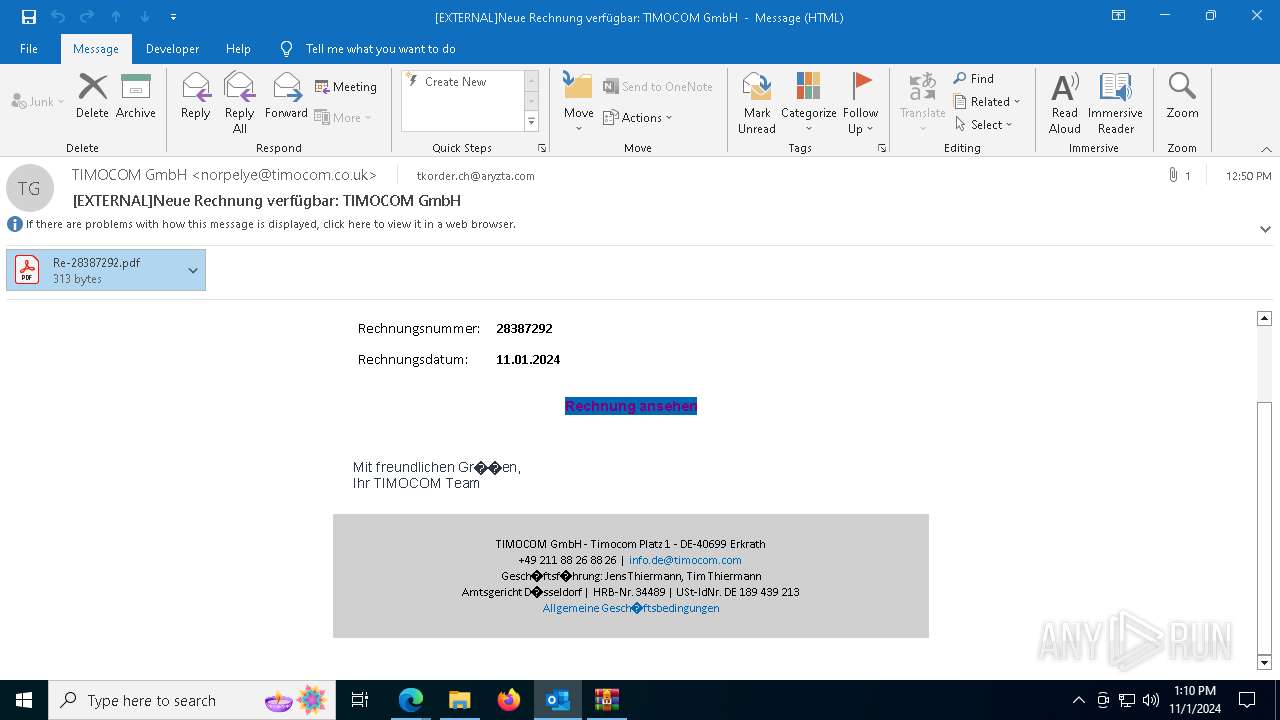Create a Meeting reply
1280x720 pixels.
tap(346, 87)
